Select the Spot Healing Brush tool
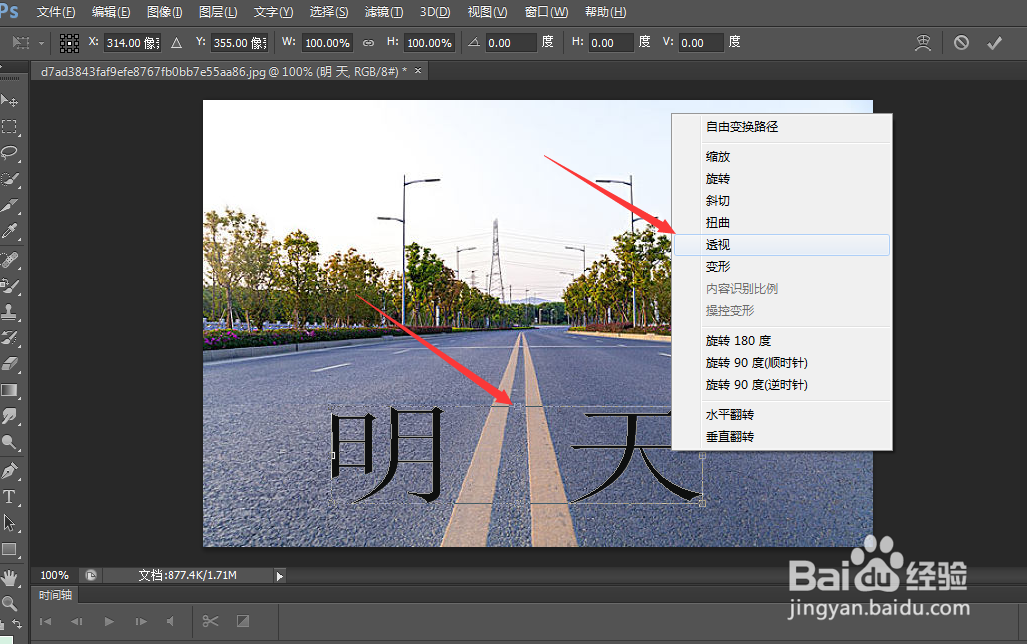Viewport: 1027px width, 644px height. point(11,260)
